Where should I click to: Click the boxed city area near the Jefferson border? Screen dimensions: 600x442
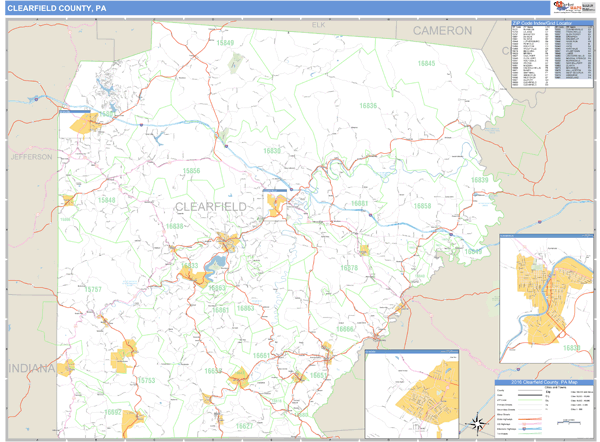pyautogui.click(x=75, y=124)
